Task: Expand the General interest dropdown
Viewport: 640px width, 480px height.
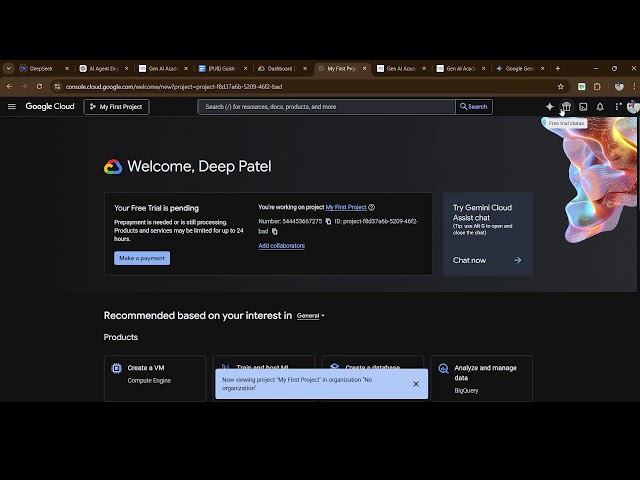Action: 311,316
